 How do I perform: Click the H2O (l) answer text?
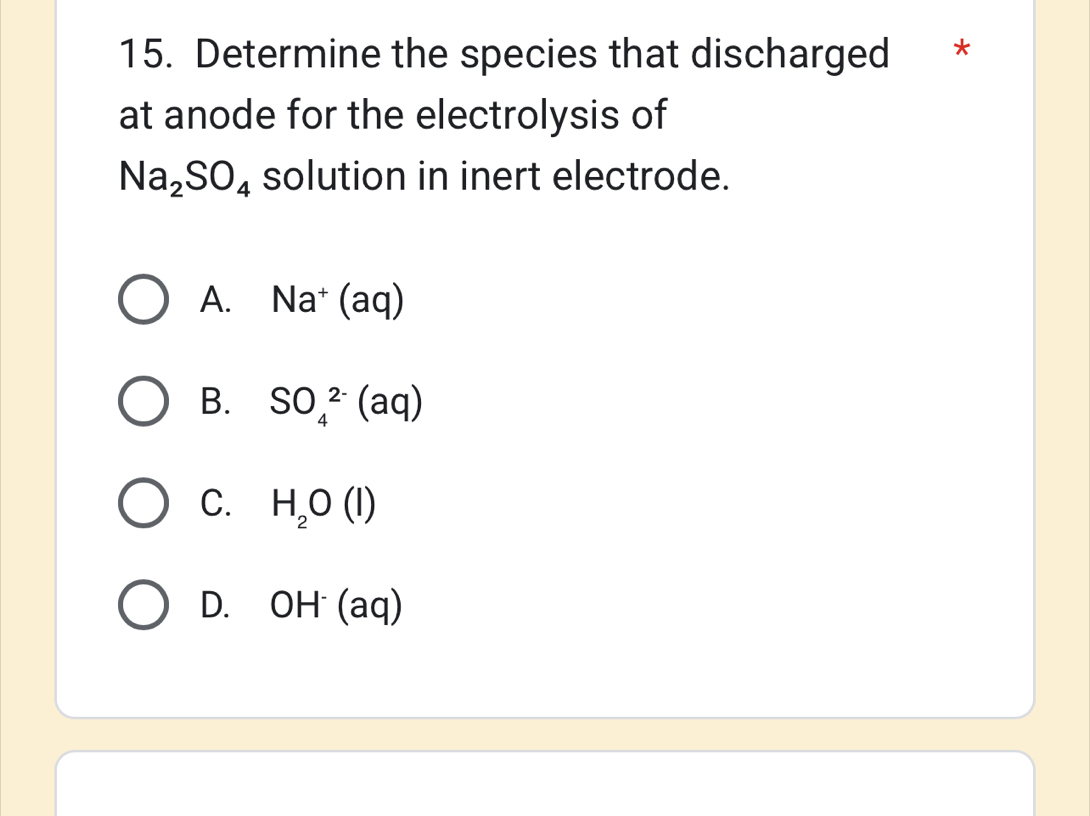coord(322,505)
